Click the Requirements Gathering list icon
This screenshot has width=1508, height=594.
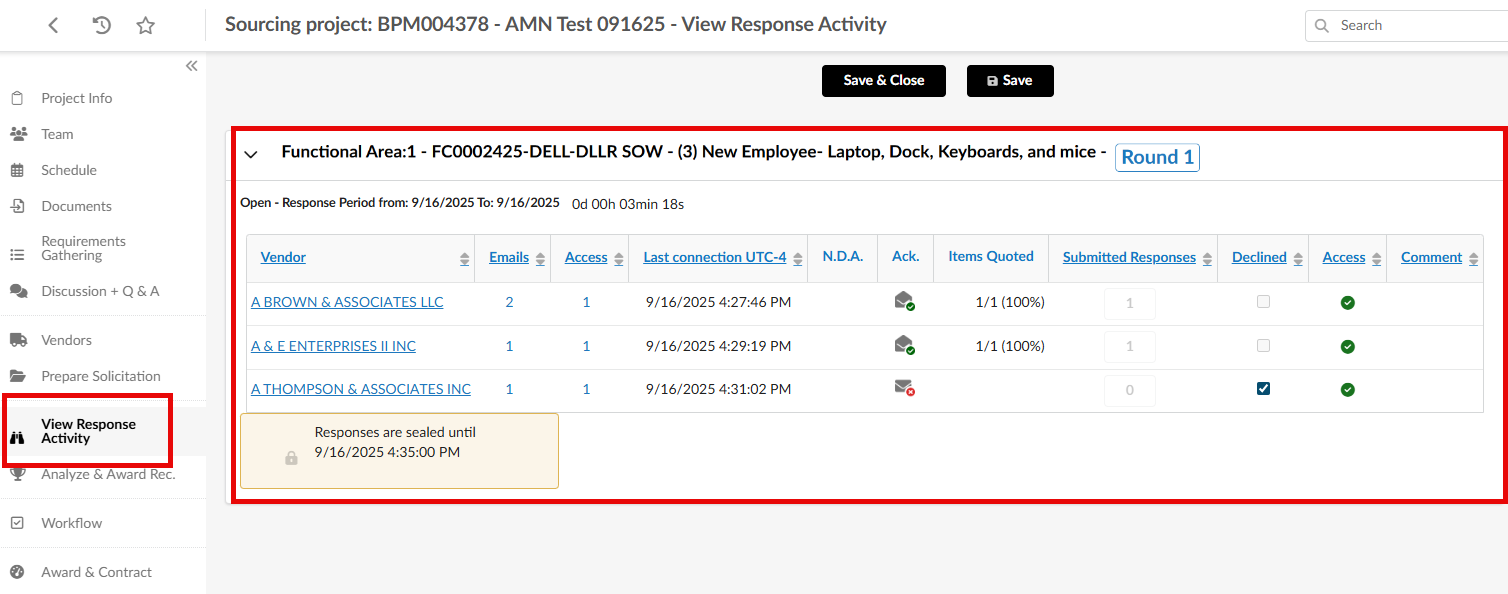[17, 255]
